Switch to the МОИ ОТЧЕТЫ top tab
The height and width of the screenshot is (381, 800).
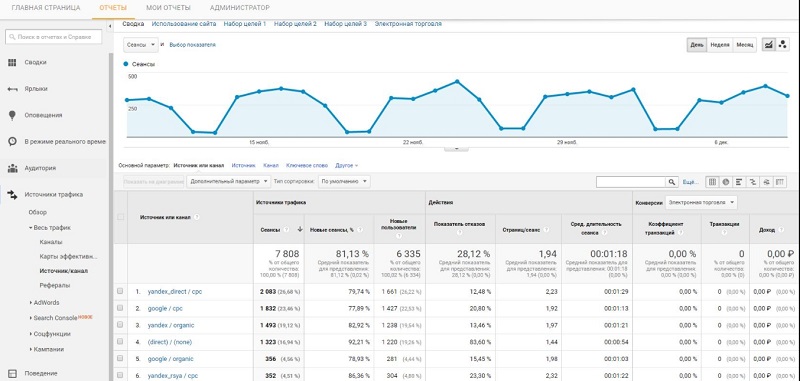[168, 8]
